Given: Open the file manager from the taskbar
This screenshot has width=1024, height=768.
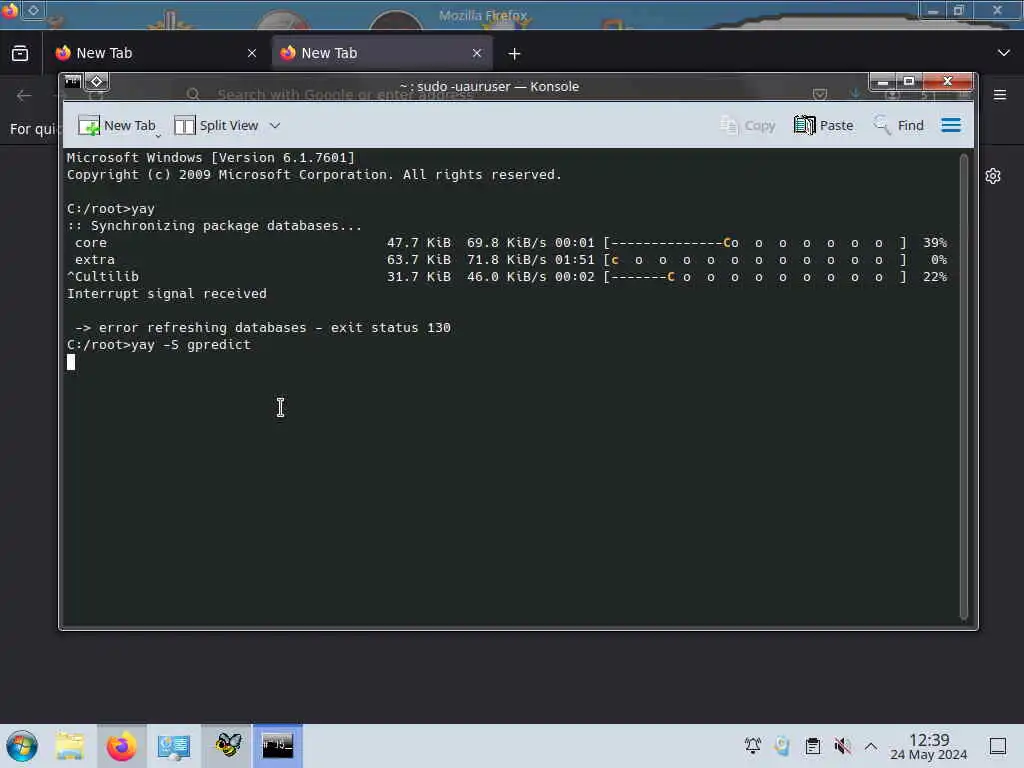Looking at the screenshot, I should pos(70,746).
